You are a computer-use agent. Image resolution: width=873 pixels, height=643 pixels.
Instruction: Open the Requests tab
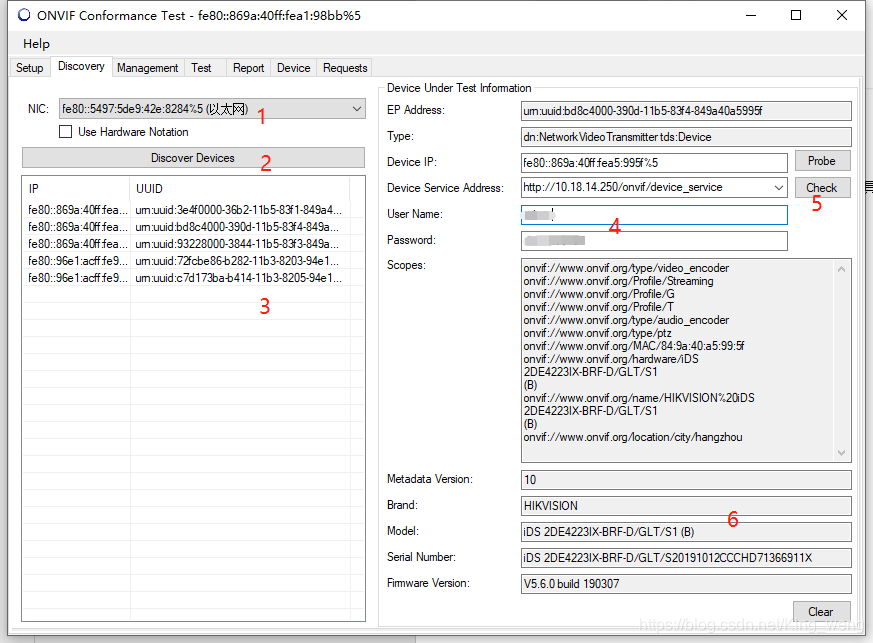coord(344,67)
